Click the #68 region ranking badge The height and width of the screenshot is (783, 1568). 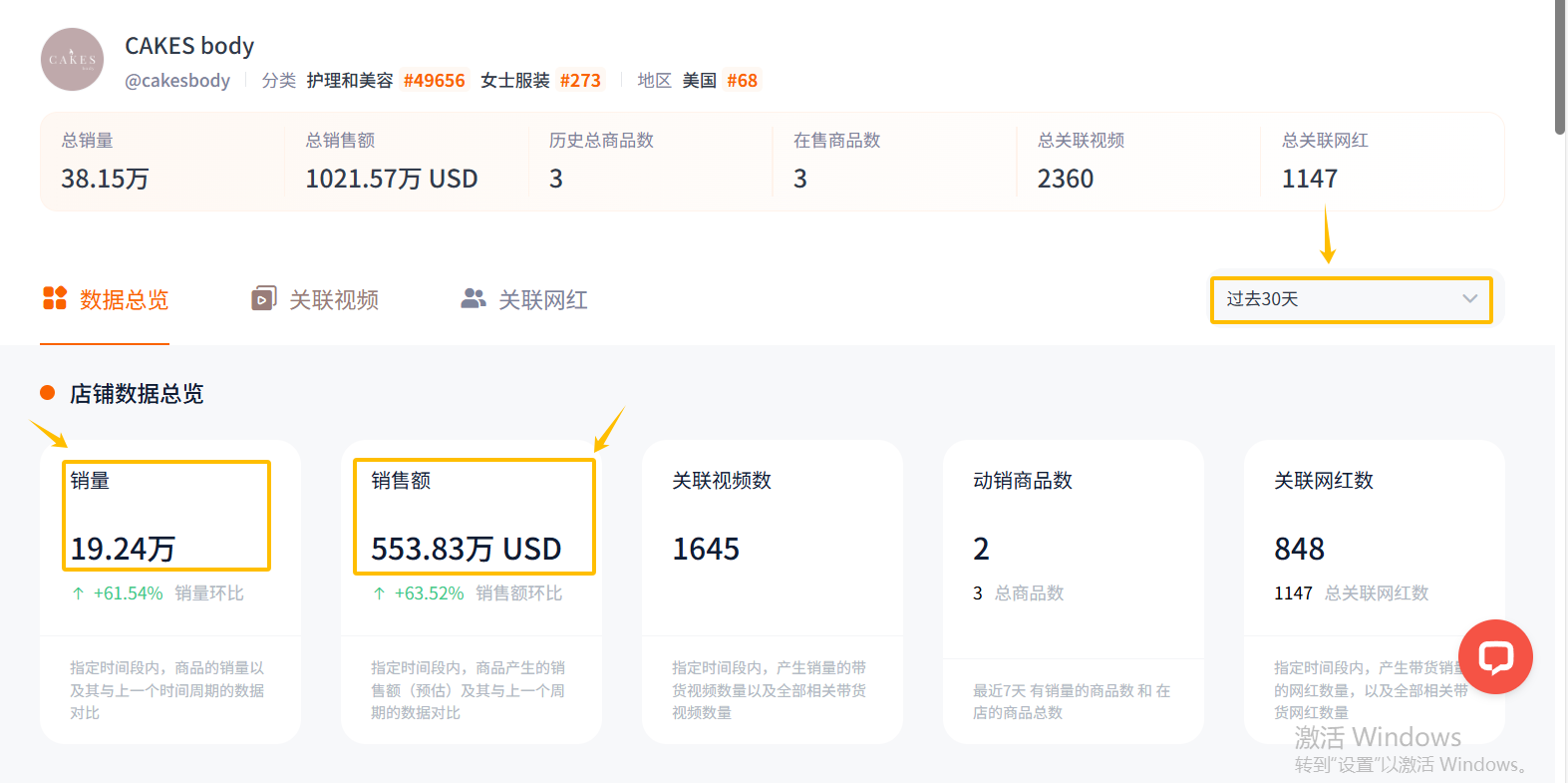(x=743, y=81)
